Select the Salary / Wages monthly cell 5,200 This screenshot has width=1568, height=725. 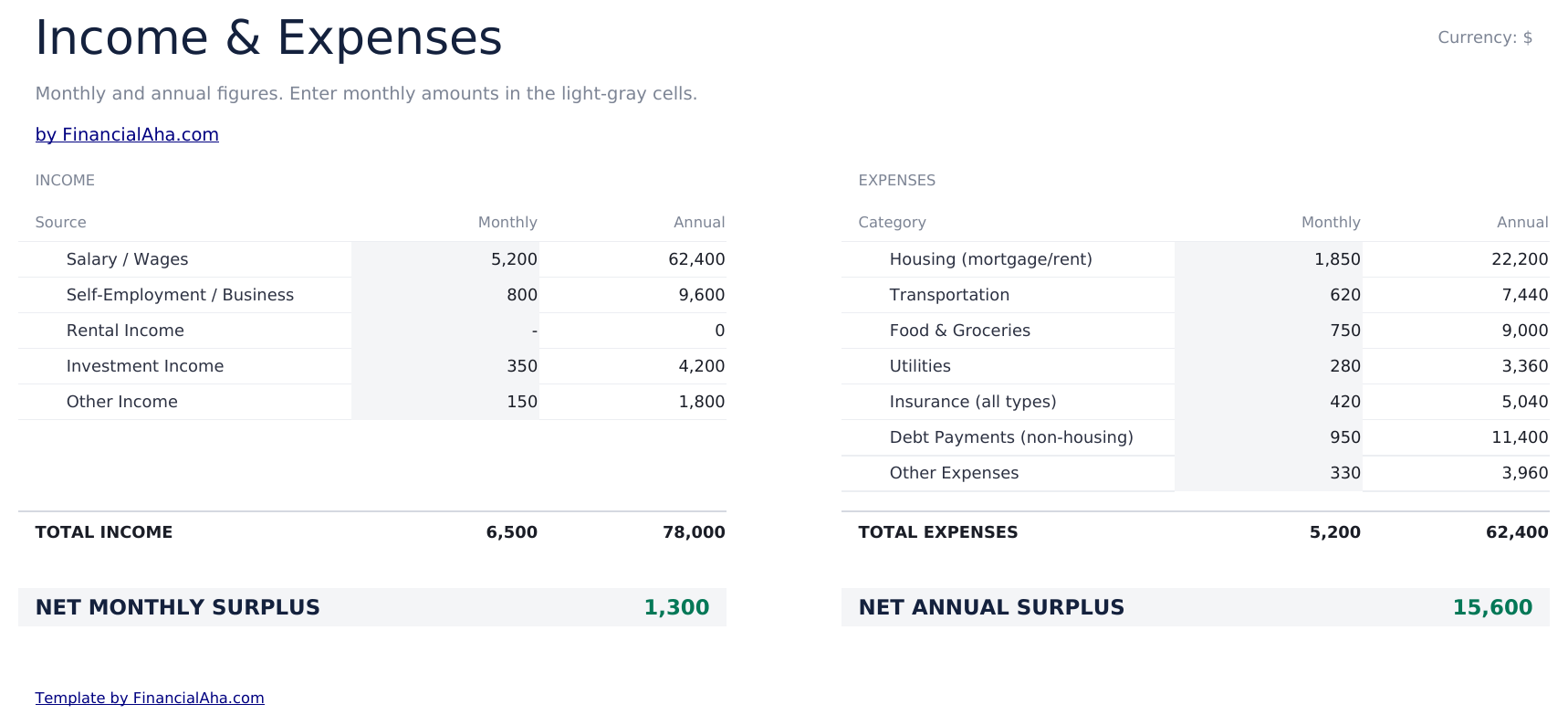[x=445, y=259]
